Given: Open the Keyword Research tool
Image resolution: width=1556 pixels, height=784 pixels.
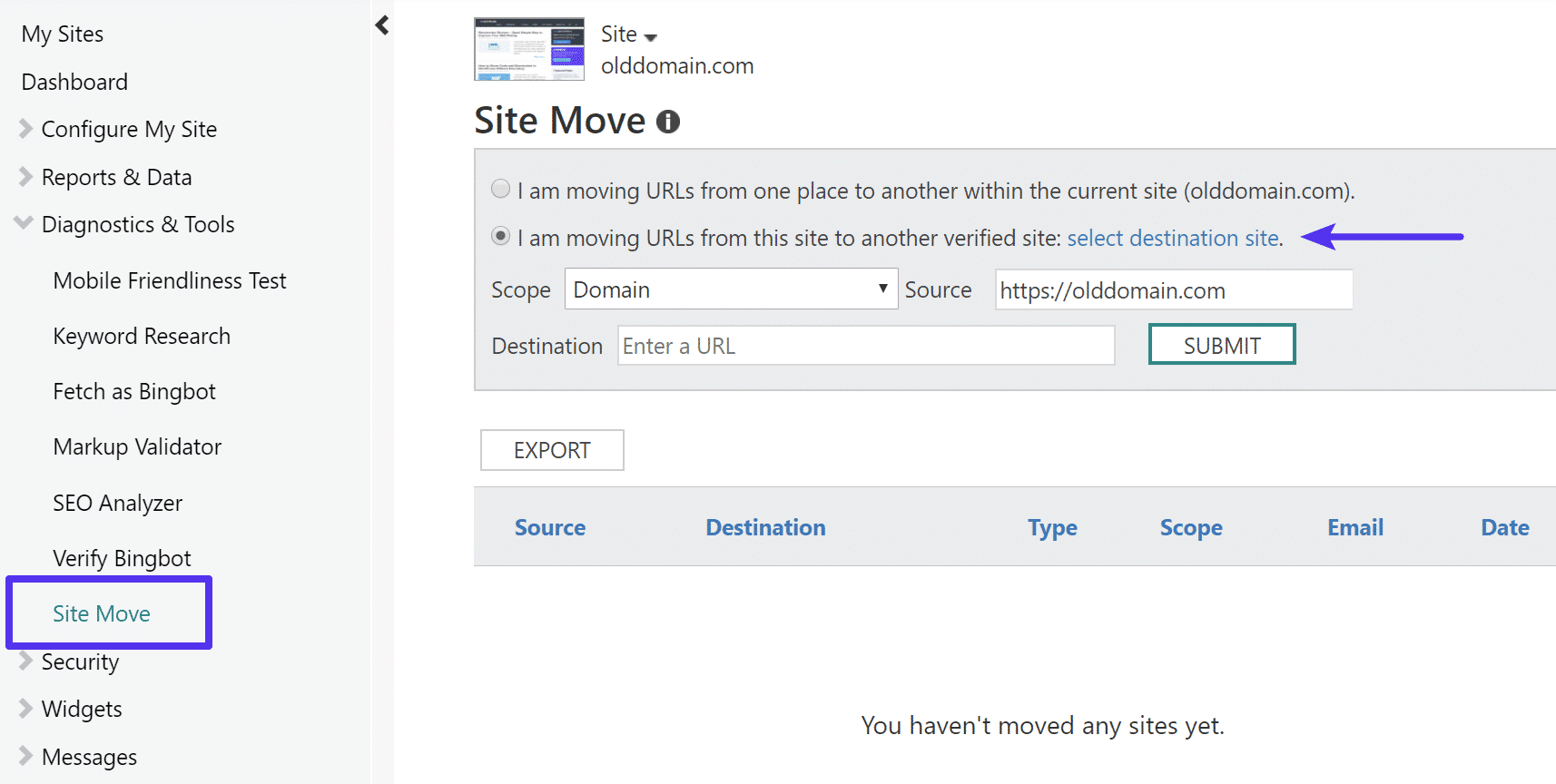Looking at the screenshot, I should [x=142, y=335].
